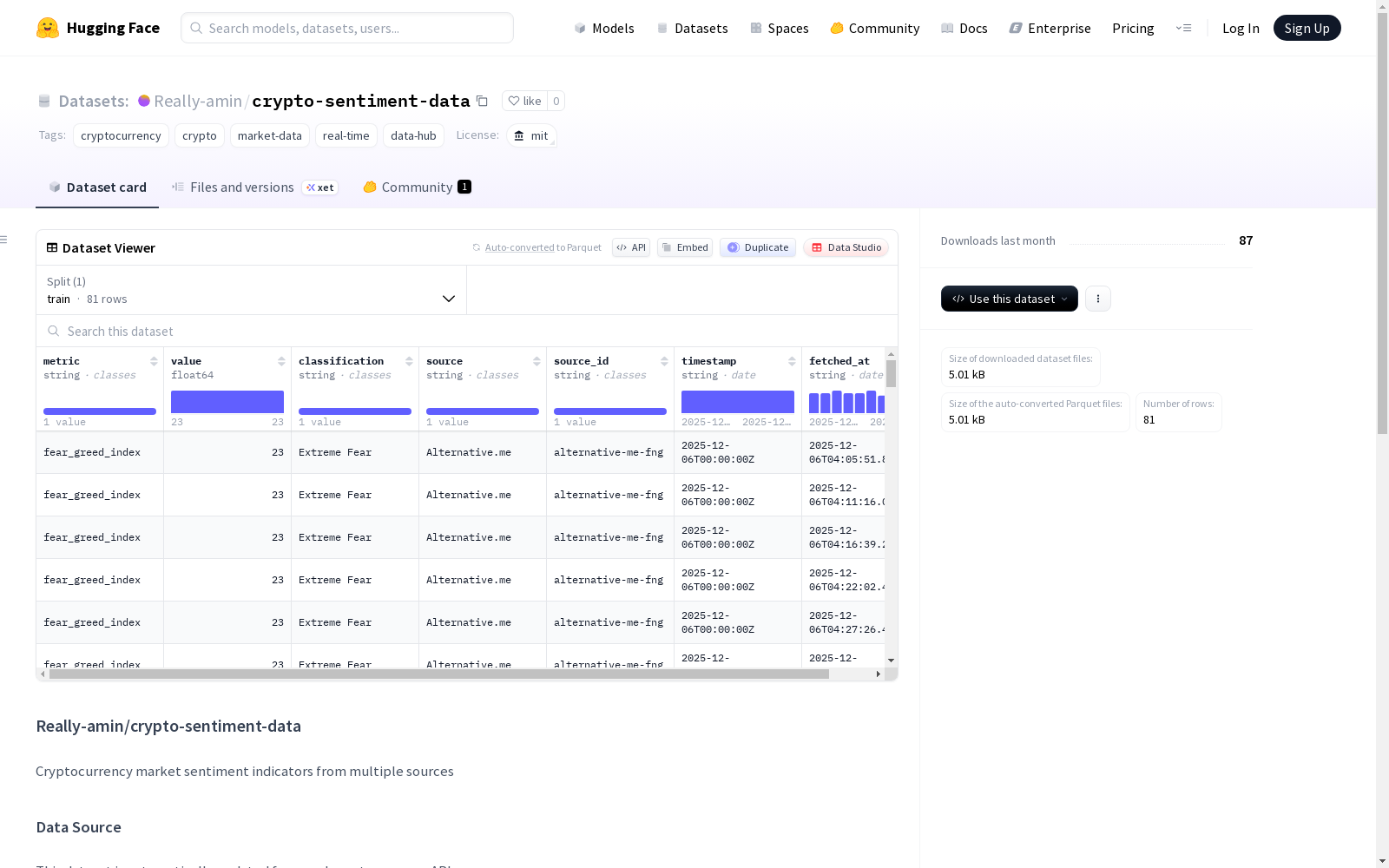Screen dimensions: 1389x868
Task: Select the crypto tag
Action: pos(200,135)
